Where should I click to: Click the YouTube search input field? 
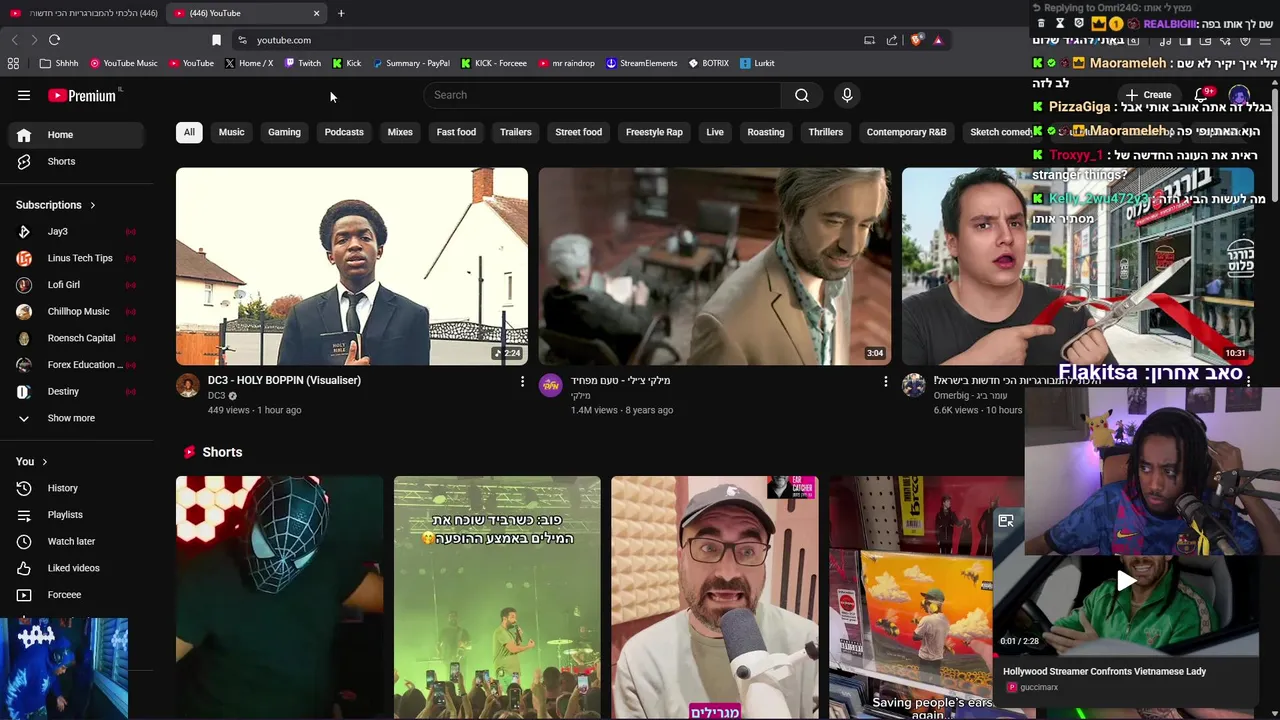tap(602, 95)
